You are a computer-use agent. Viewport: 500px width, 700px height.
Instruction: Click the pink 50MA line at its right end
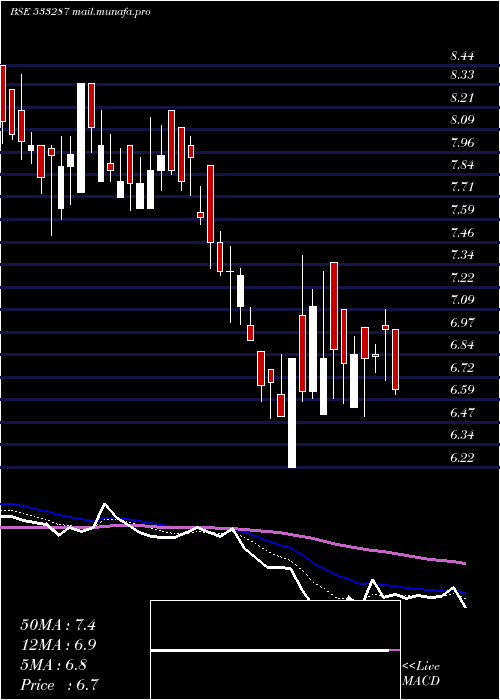(x=463, y=563)
